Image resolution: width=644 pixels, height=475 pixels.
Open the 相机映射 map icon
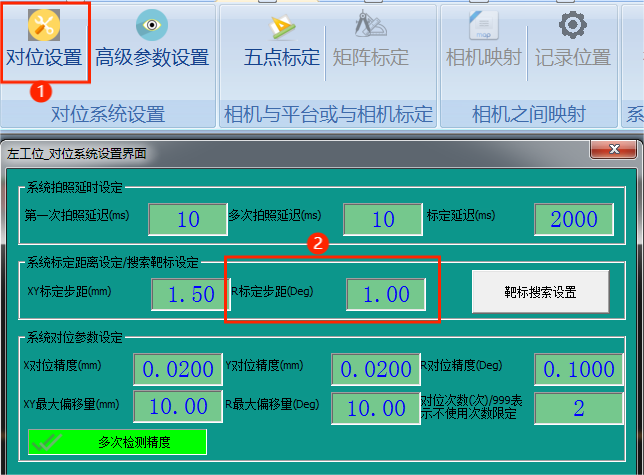pyautogui.click(x=485, y=25)
